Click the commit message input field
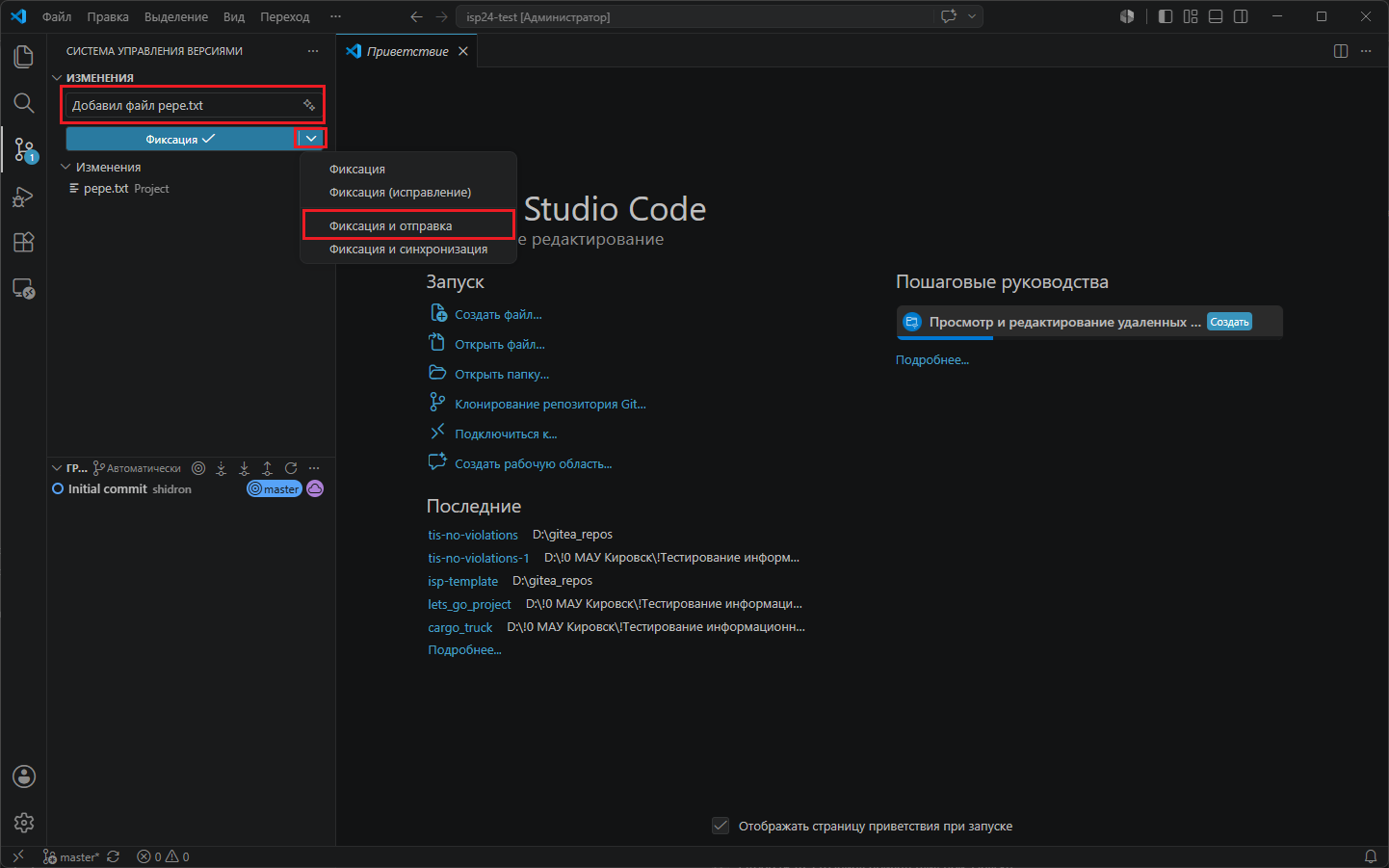Image resolution: width=1389 pixels, height=868 pixels. click(183, 105)
